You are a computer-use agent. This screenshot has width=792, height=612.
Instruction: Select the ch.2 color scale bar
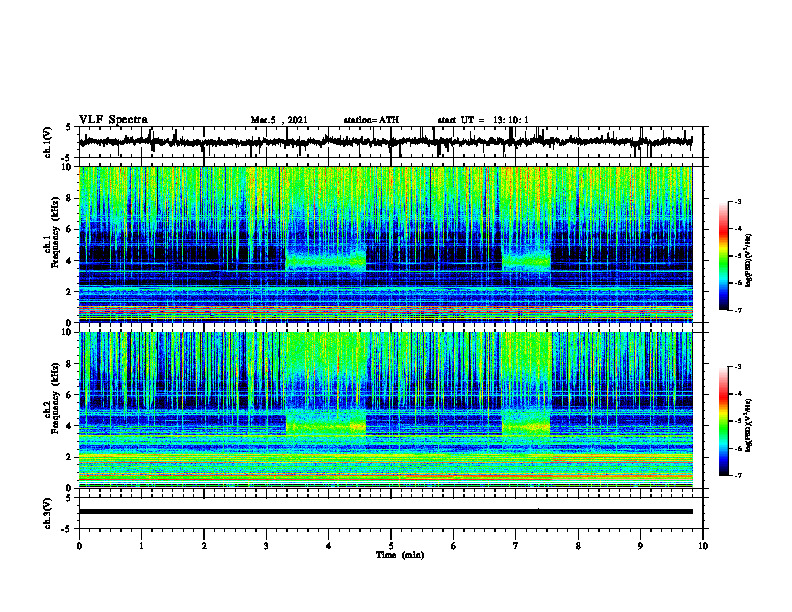724,421
